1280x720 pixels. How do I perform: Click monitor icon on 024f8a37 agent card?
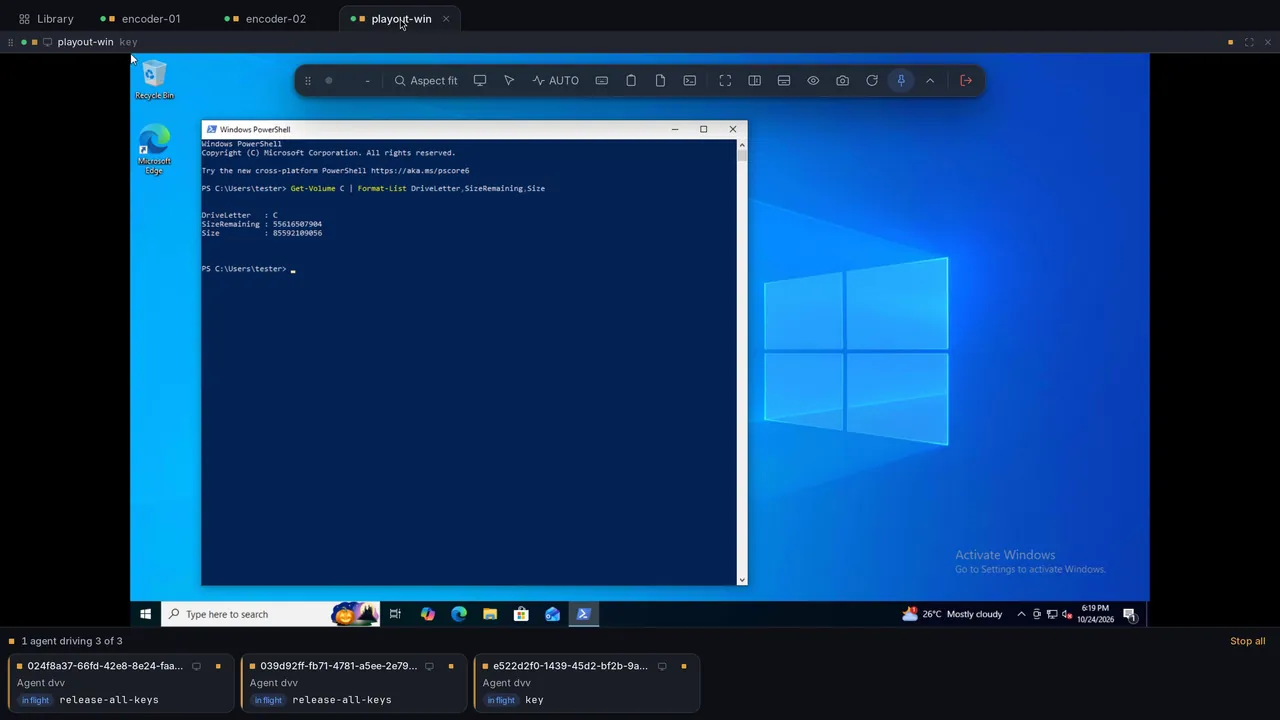click(x=196, y=666)
